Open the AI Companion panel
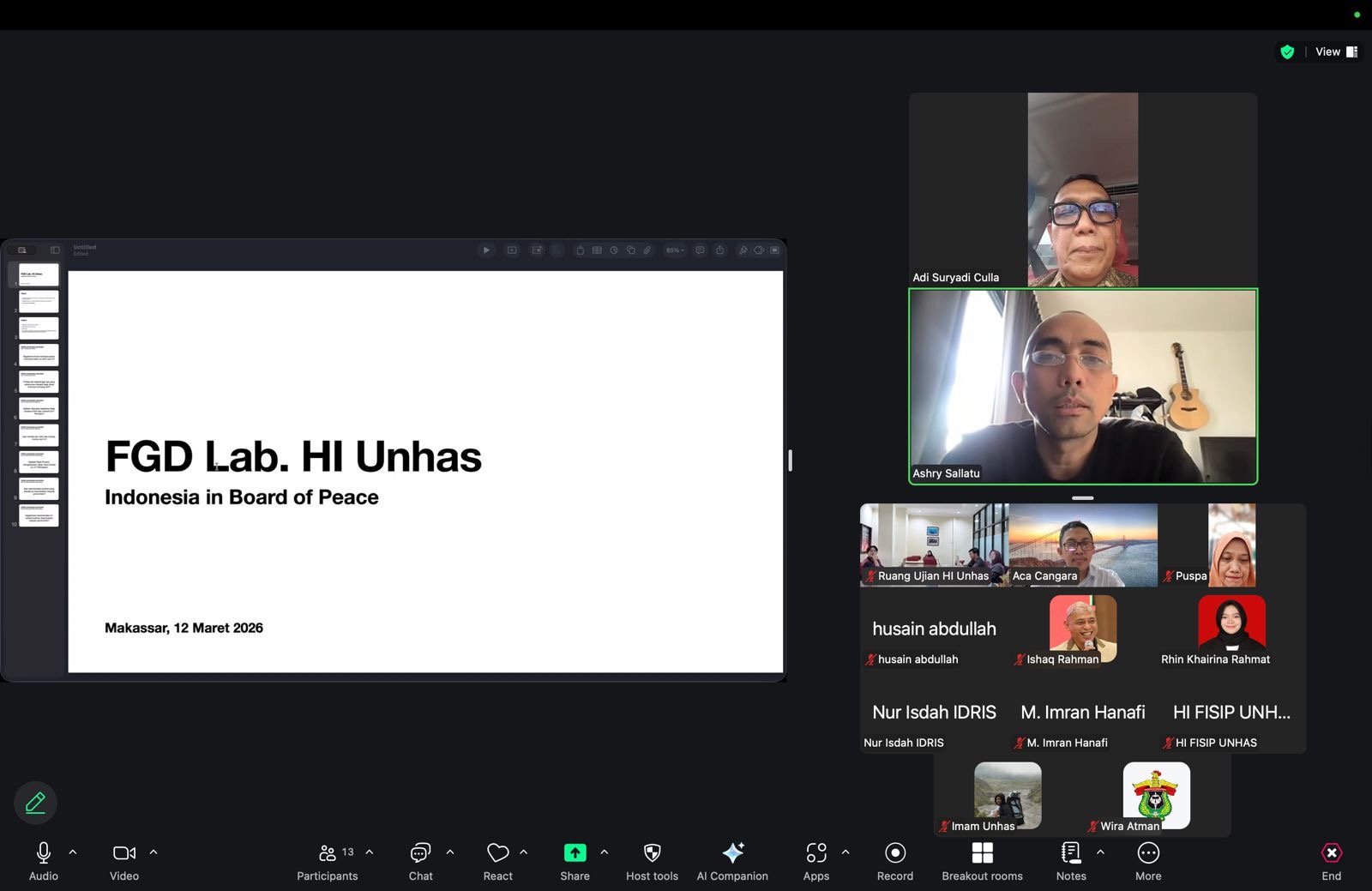 pos(732,860)
